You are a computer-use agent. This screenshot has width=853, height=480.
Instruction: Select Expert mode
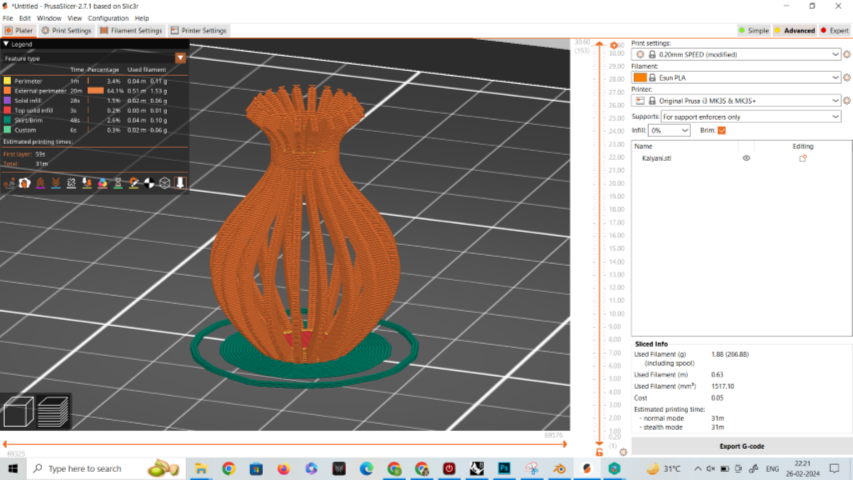tap(835, 30)
